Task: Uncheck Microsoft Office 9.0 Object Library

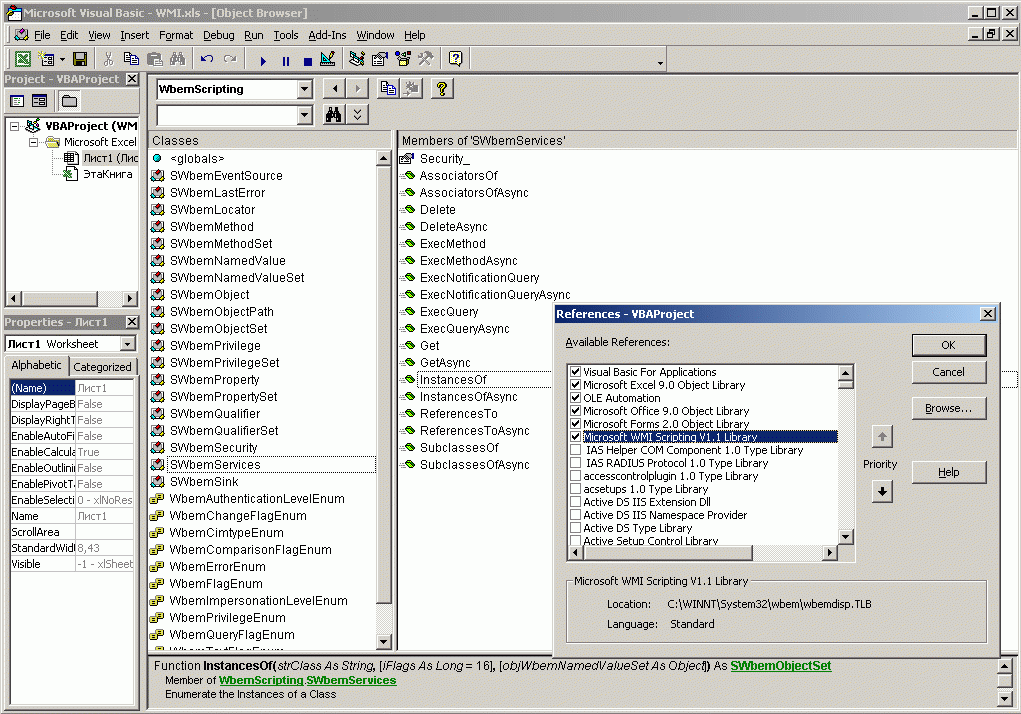Action: (x=575, y=411)
